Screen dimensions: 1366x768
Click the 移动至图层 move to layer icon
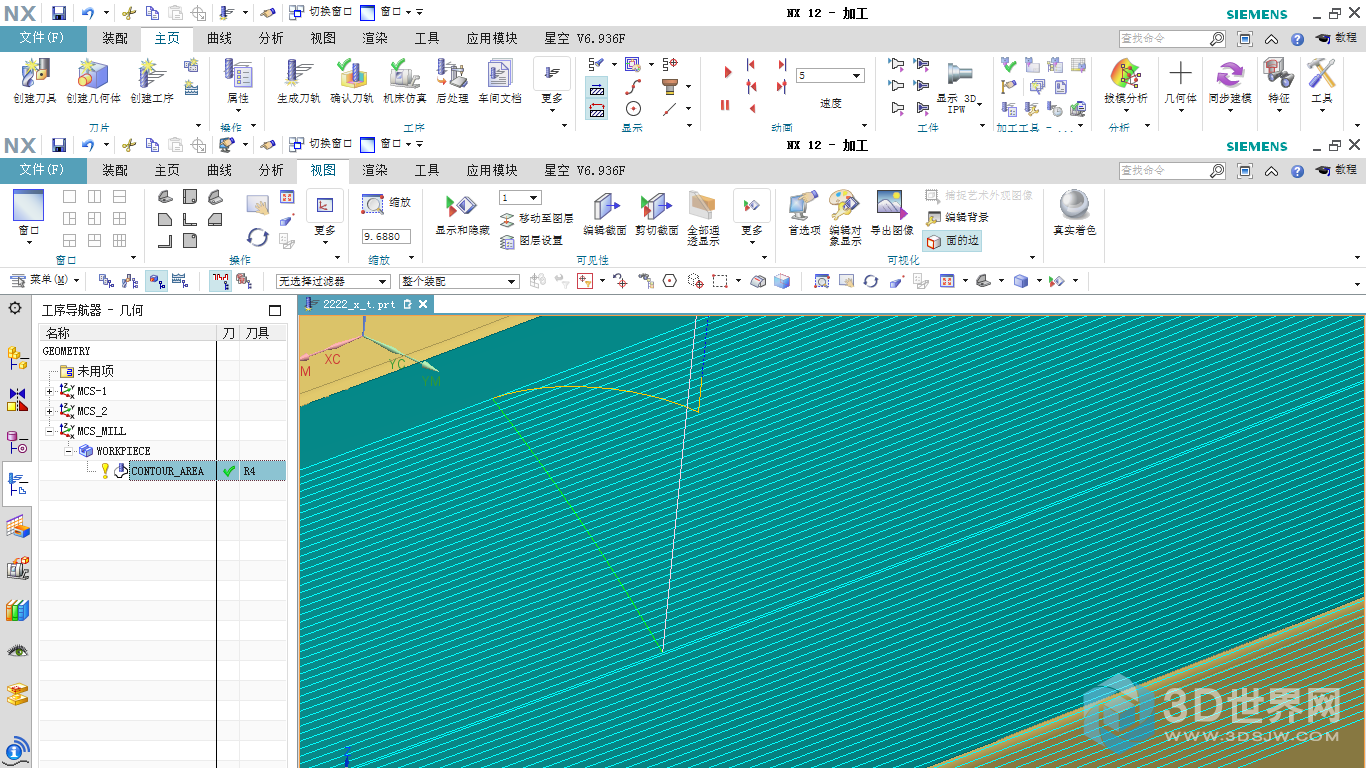(x=507, y=219)
